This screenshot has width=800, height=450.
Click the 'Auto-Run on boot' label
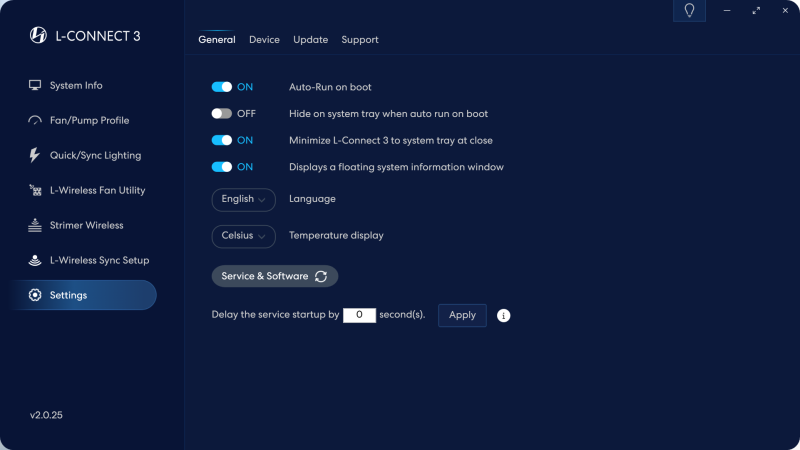tap(330, 87)
